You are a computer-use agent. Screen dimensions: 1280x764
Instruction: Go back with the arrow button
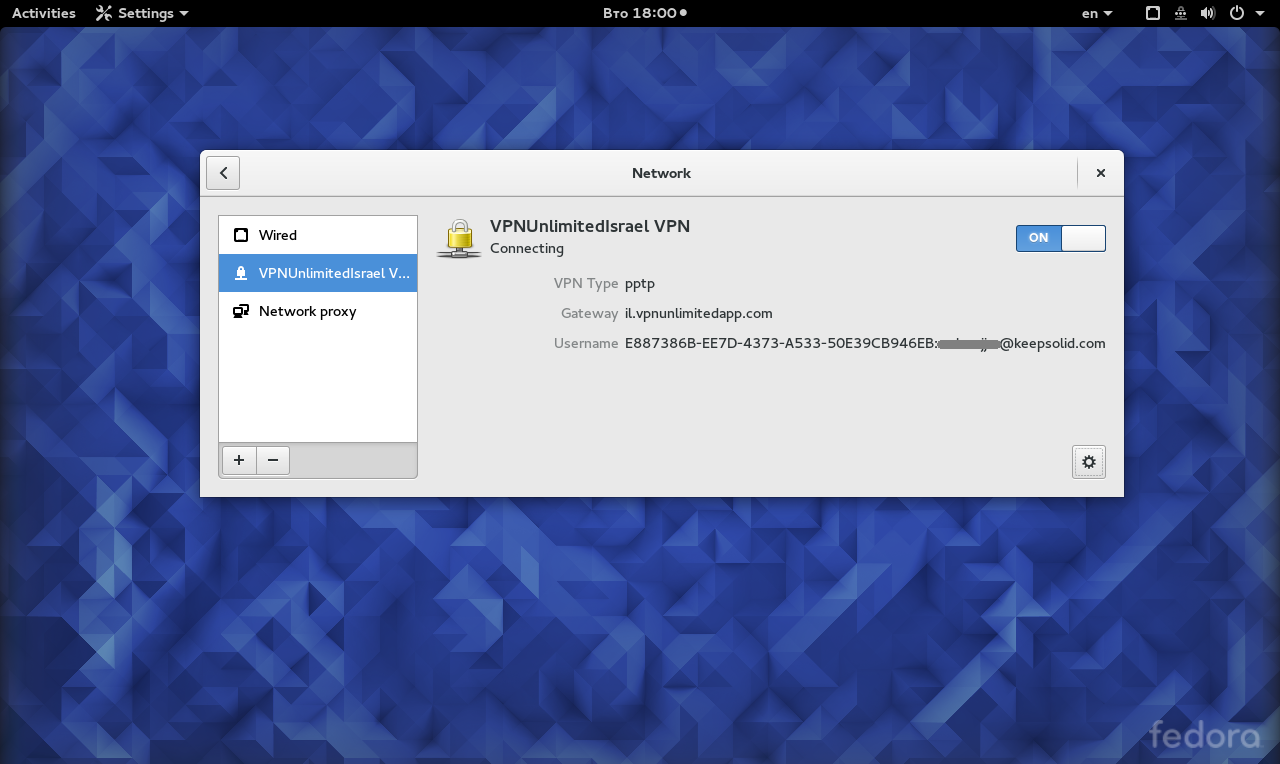pyautogui.click(x=223, y=173)
